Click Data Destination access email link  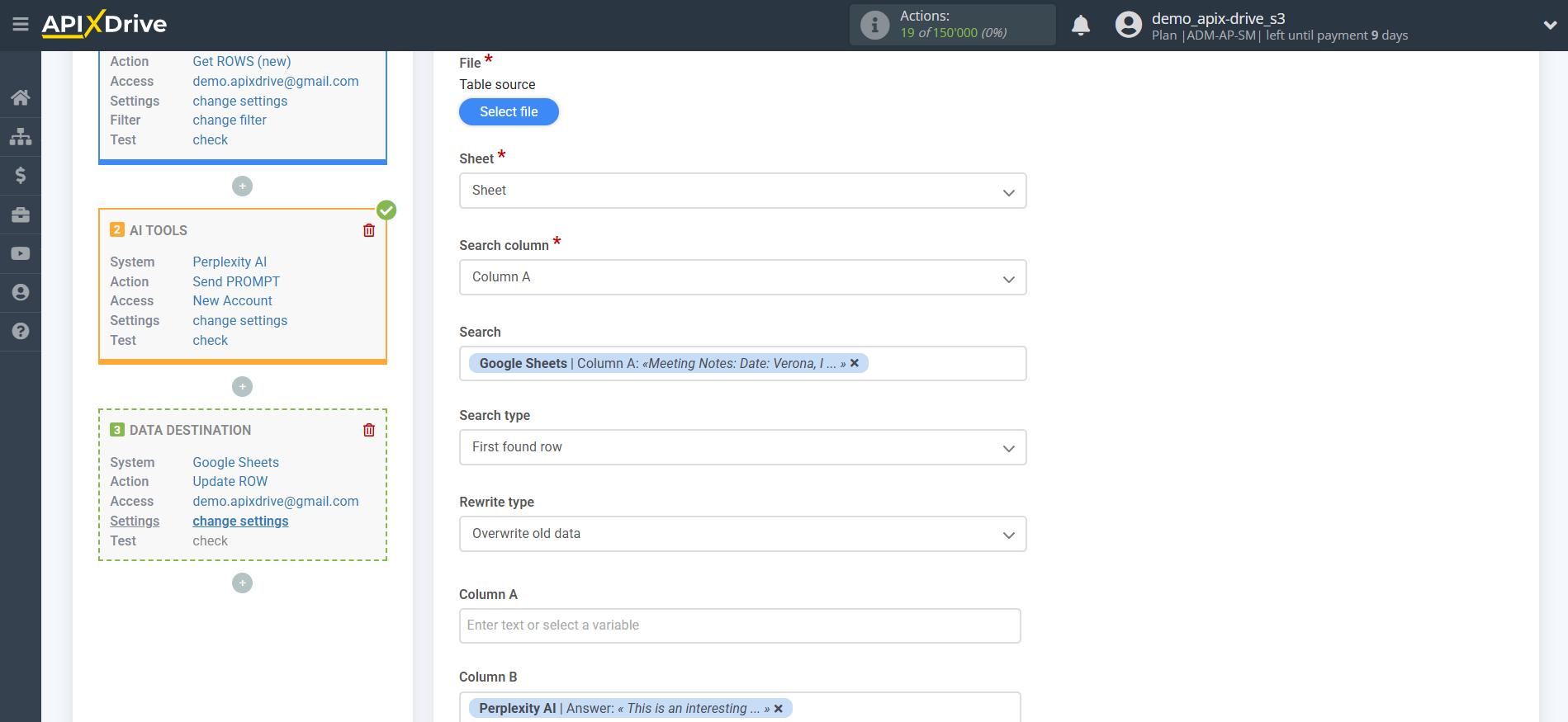click(276, 501)
